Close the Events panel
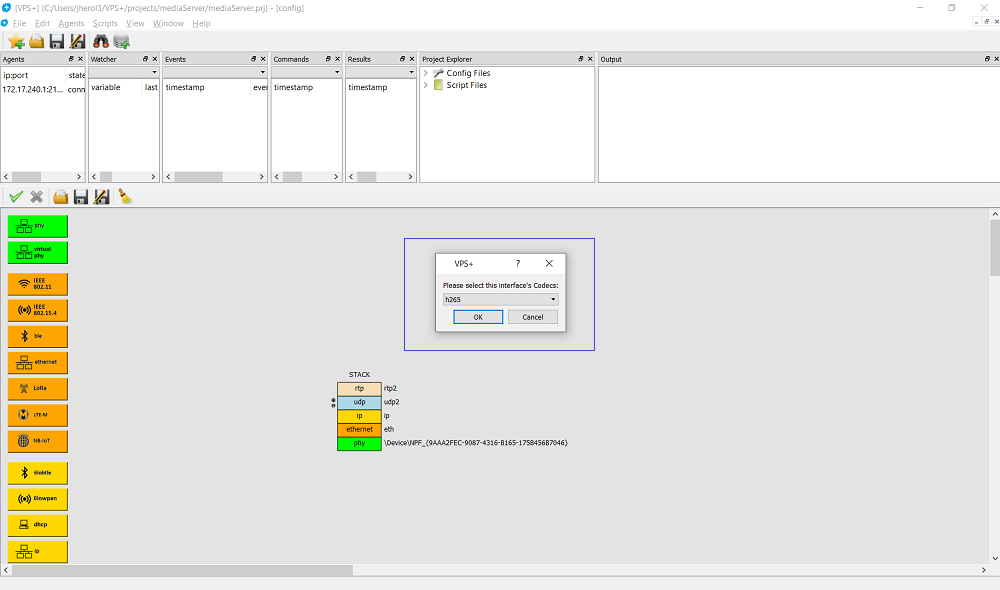Screen dimensions: 1000x590 [x=265, y=59]
